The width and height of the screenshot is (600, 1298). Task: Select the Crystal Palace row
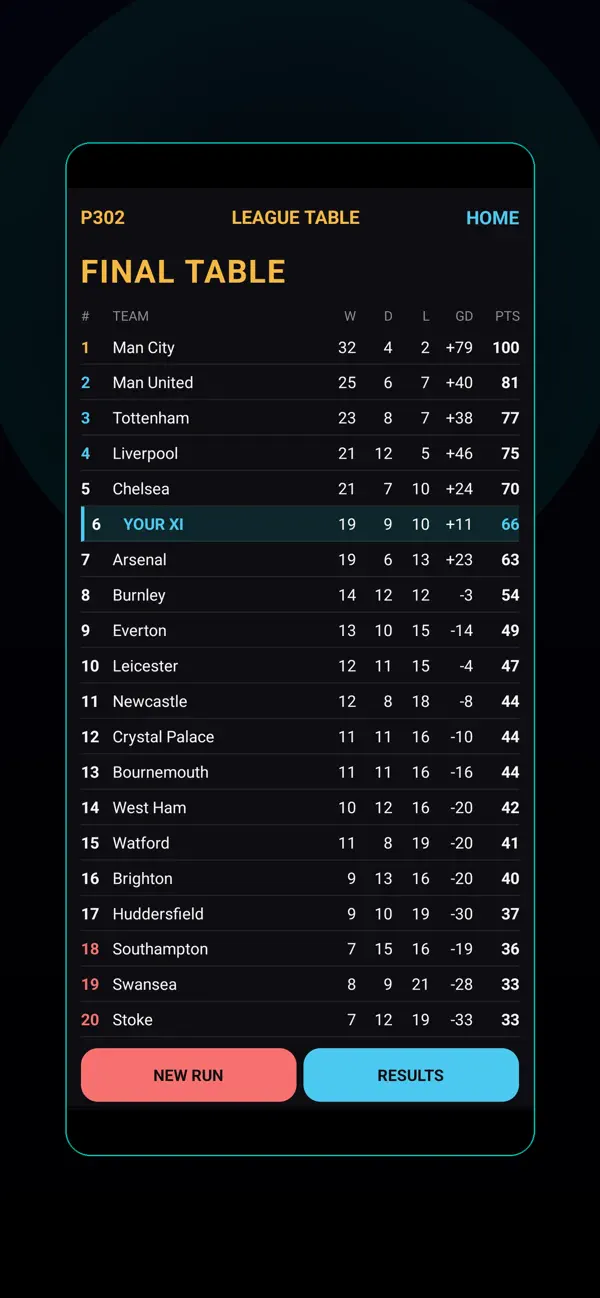(300, 737)
